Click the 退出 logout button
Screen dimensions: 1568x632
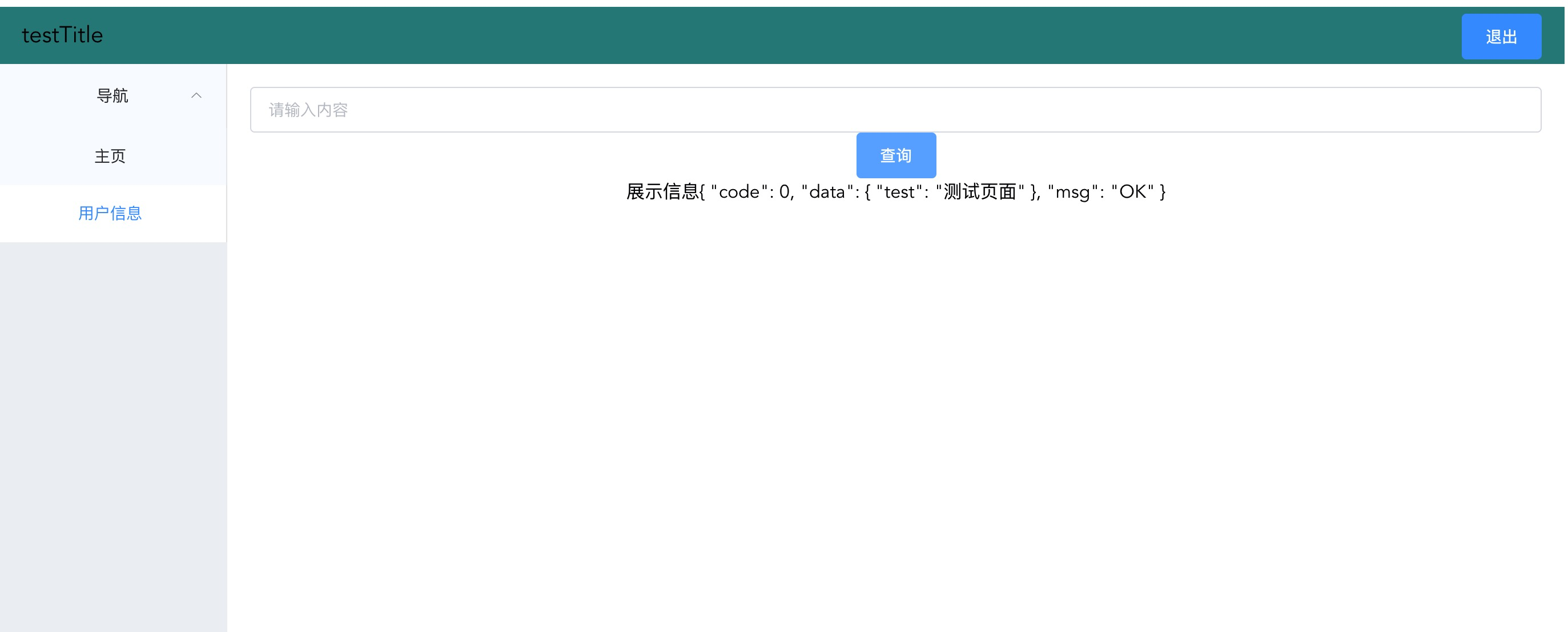(x=1501, y=37)
